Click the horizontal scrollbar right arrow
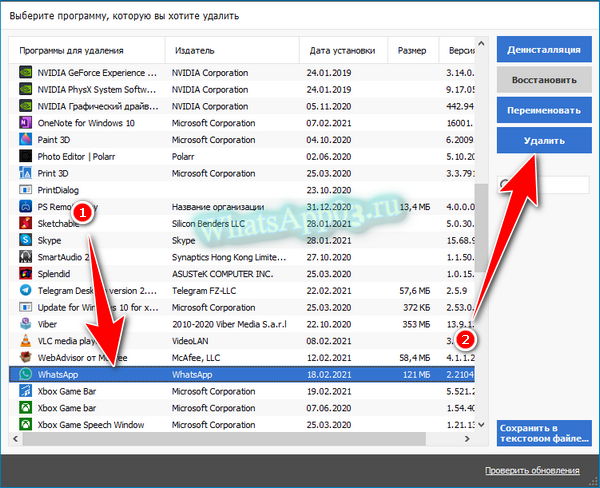Screen dimensions: 600x488 click(x=467, y=439)
